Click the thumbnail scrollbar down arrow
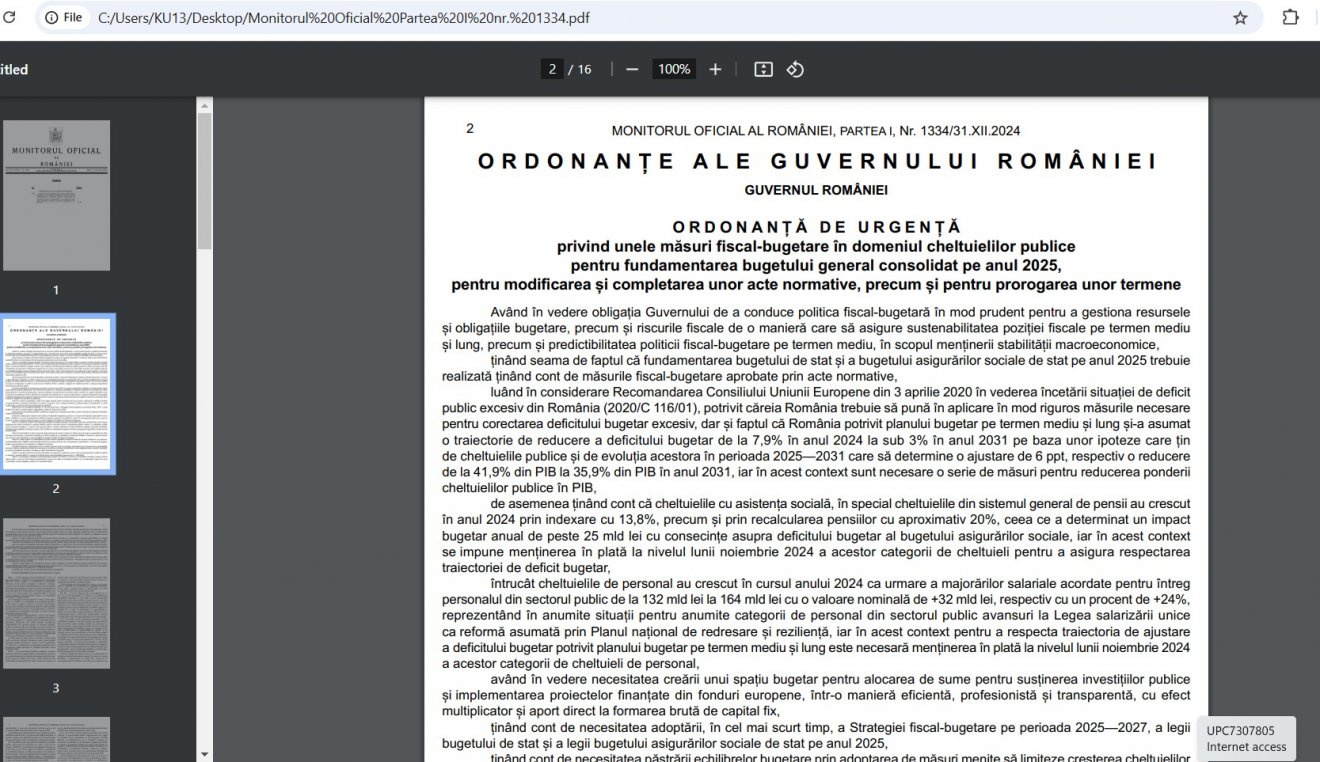 204,754
